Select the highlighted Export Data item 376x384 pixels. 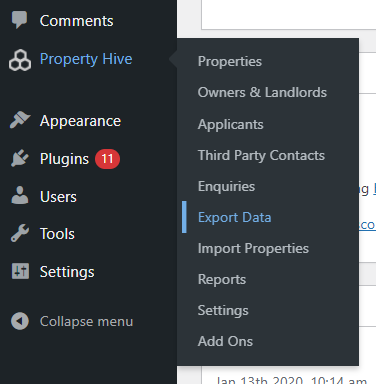[x=234, y=217]
